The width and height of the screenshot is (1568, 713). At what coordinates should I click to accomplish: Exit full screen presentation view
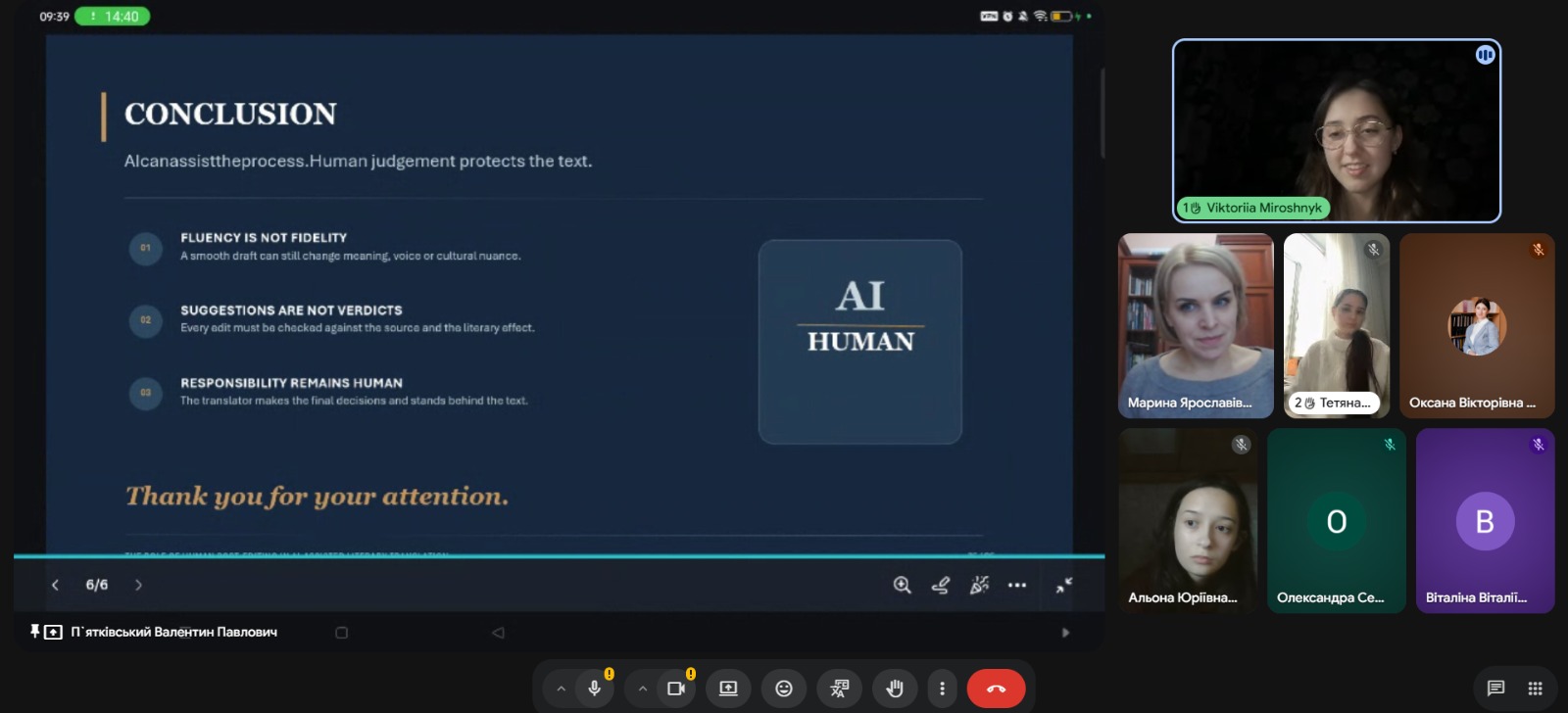(1064, 585)
